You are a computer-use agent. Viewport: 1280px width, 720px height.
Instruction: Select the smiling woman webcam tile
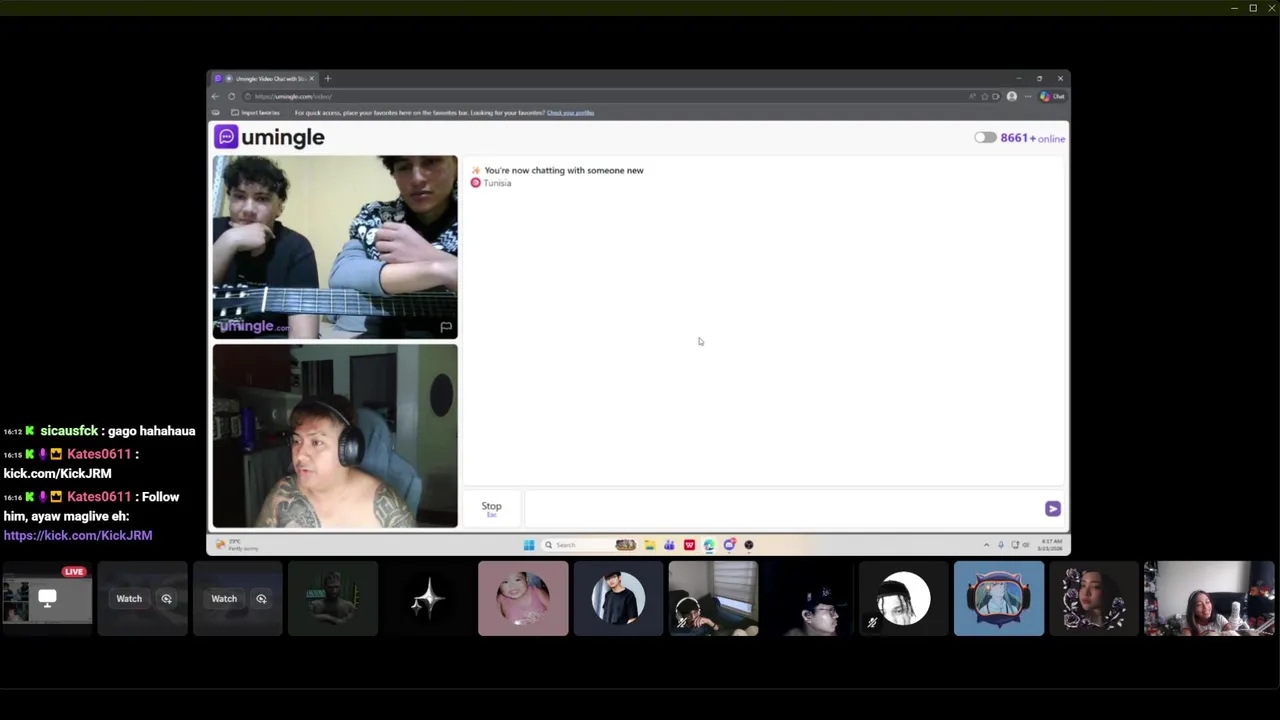tap(1209, 598)
